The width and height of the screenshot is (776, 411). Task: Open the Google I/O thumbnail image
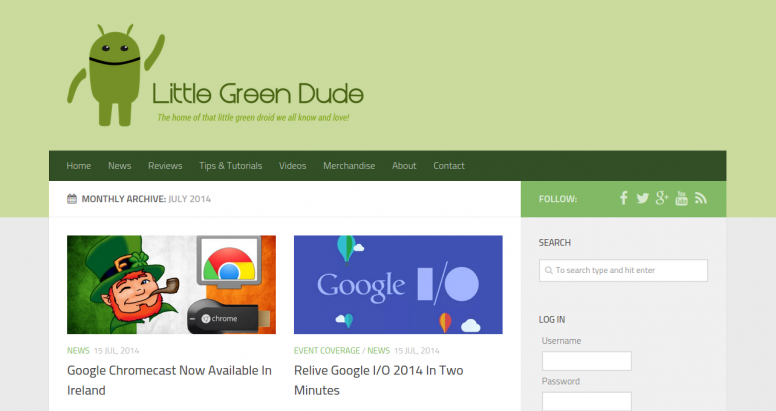(x=398, y=285)
